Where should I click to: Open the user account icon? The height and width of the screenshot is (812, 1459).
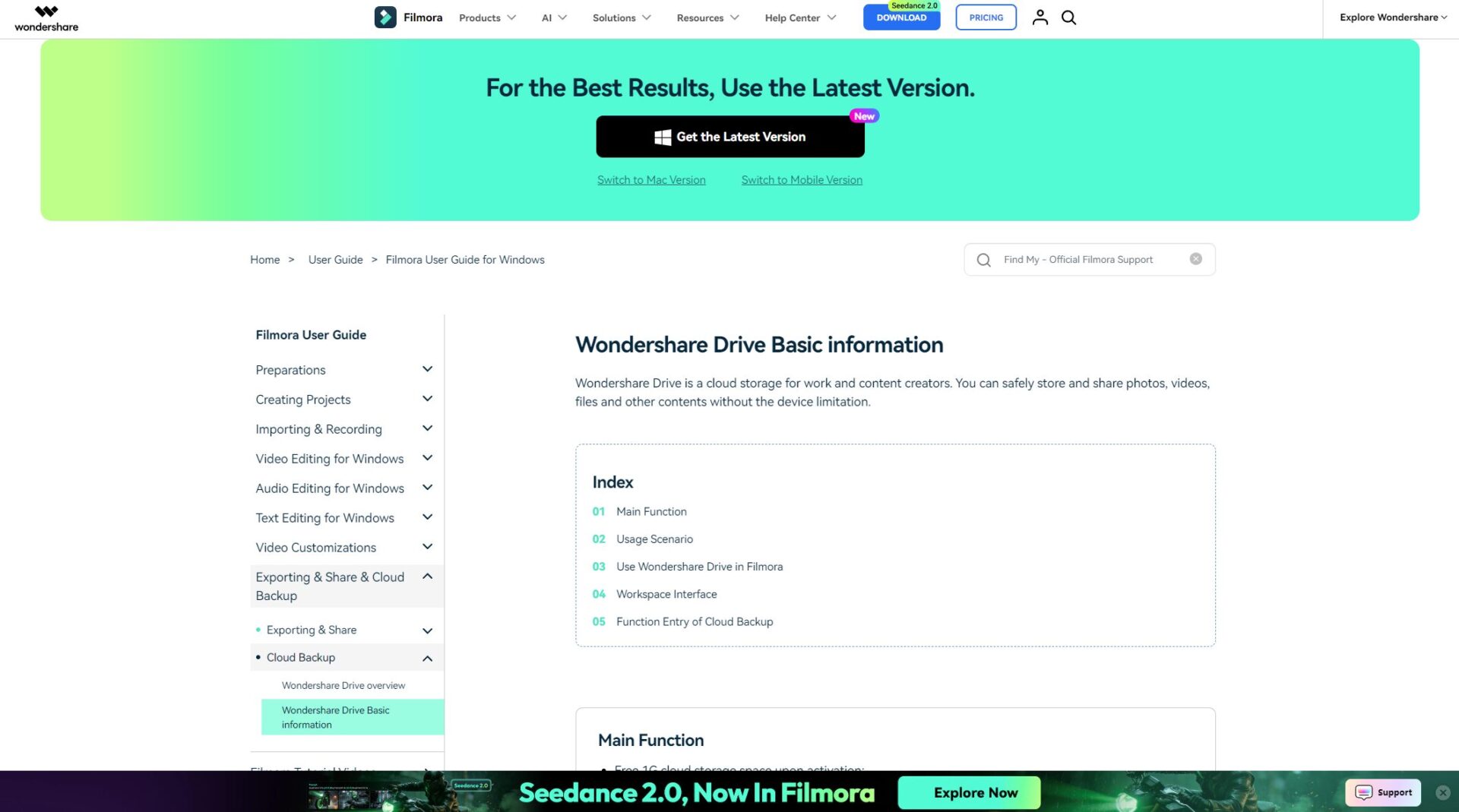tap(1040, 17)
